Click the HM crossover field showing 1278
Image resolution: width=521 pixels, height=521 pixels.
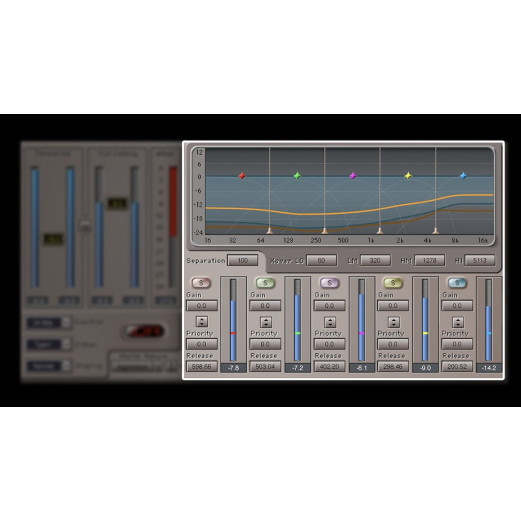point(429,260)
